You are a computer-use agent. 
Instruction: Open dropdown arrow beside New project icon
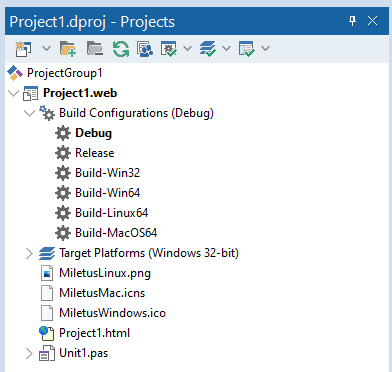point(46,49)
